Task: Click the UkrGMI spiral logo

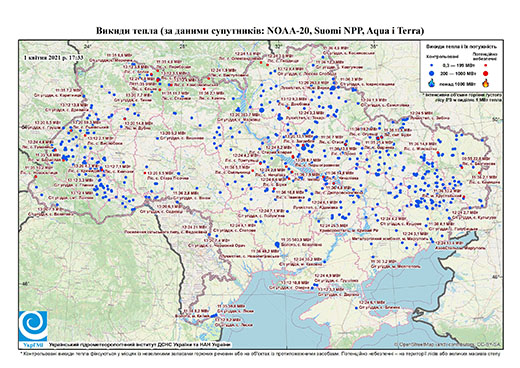Action: tap(33, 326)
